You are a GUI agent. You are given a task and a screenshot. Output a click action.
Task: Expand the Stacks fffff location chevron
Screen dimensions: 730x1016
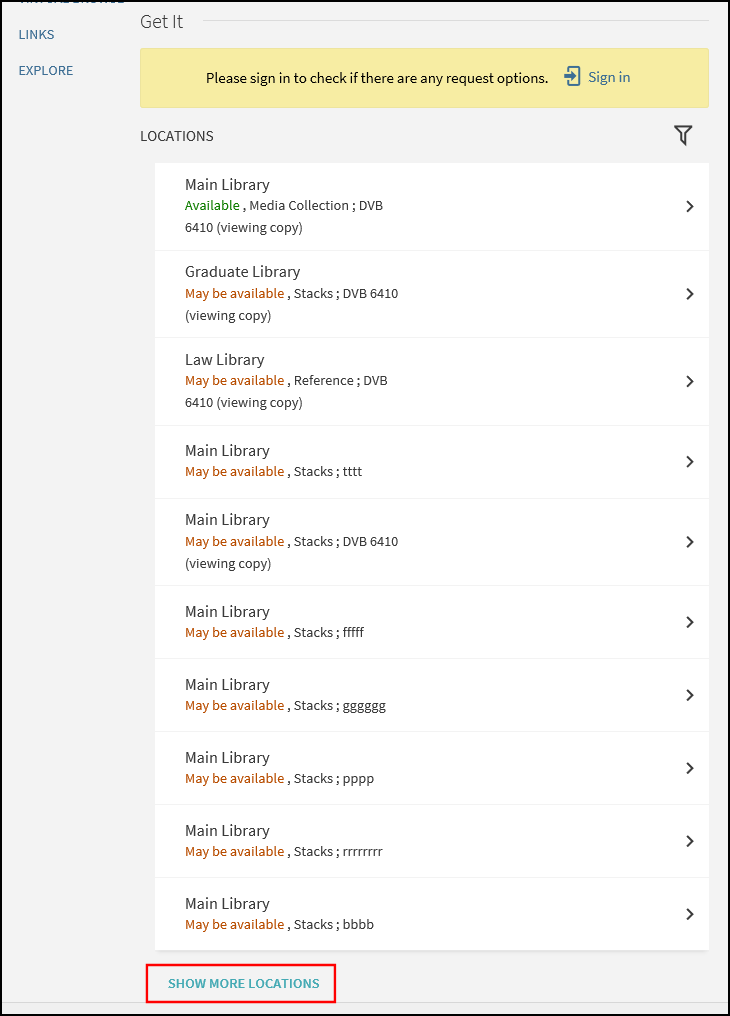tap(690, 622)
